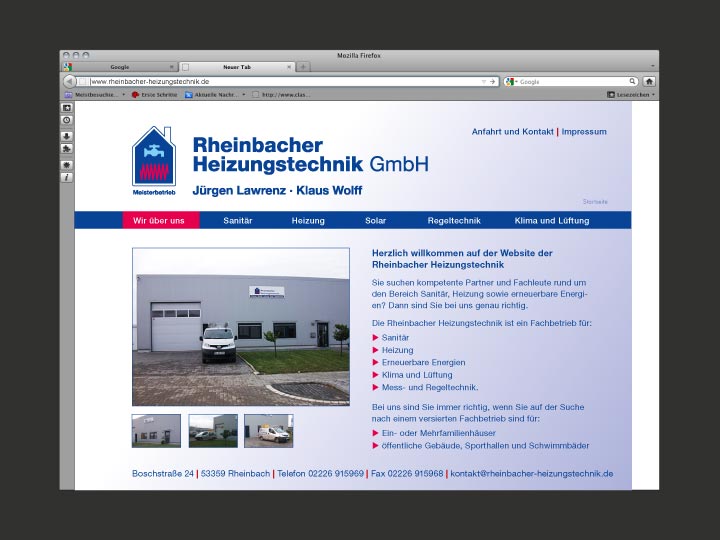Click the Telefon 02226 915969 text
Viewport: 720px width, 540px height.
(321, 473)
